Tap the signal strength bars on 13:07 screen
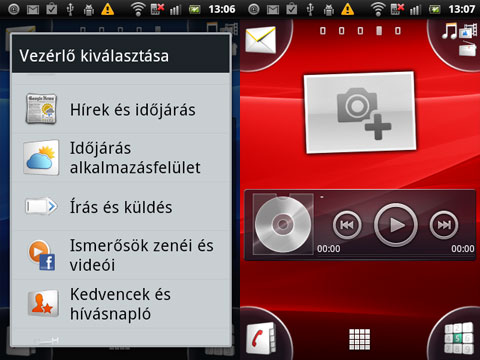480x360 pixels. point(415,10)
